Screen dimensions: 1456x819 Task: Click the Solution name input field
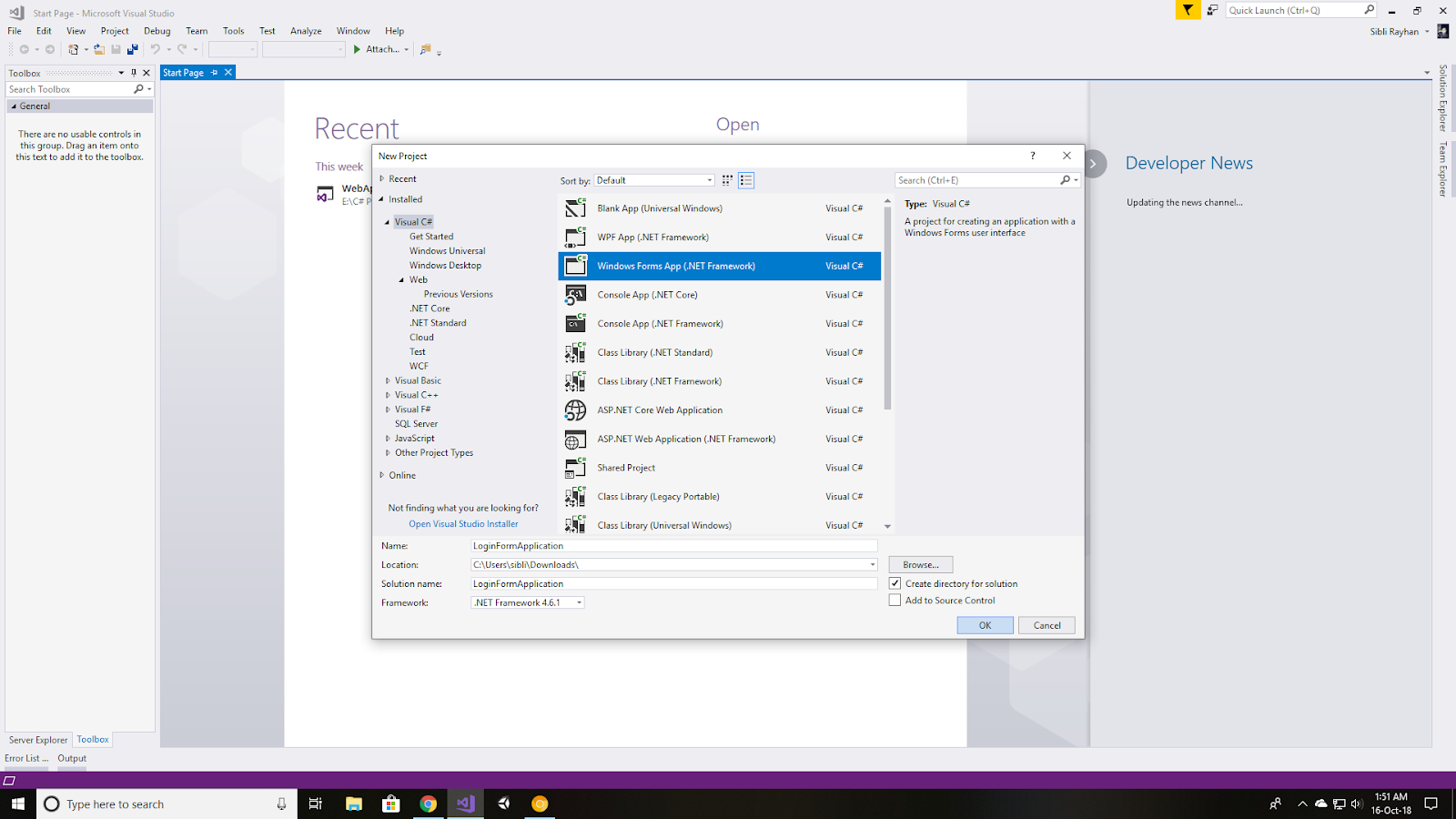[674, 583]
